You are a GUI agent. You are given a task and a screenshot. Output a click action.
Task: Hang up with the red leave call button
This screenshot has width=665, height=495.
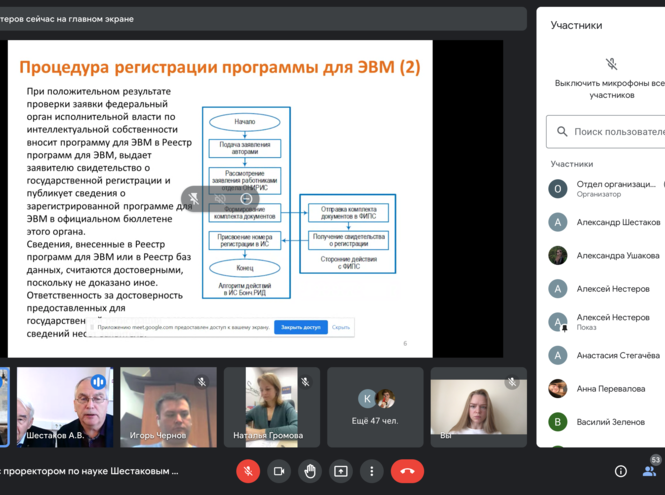(x=407, y=471)
